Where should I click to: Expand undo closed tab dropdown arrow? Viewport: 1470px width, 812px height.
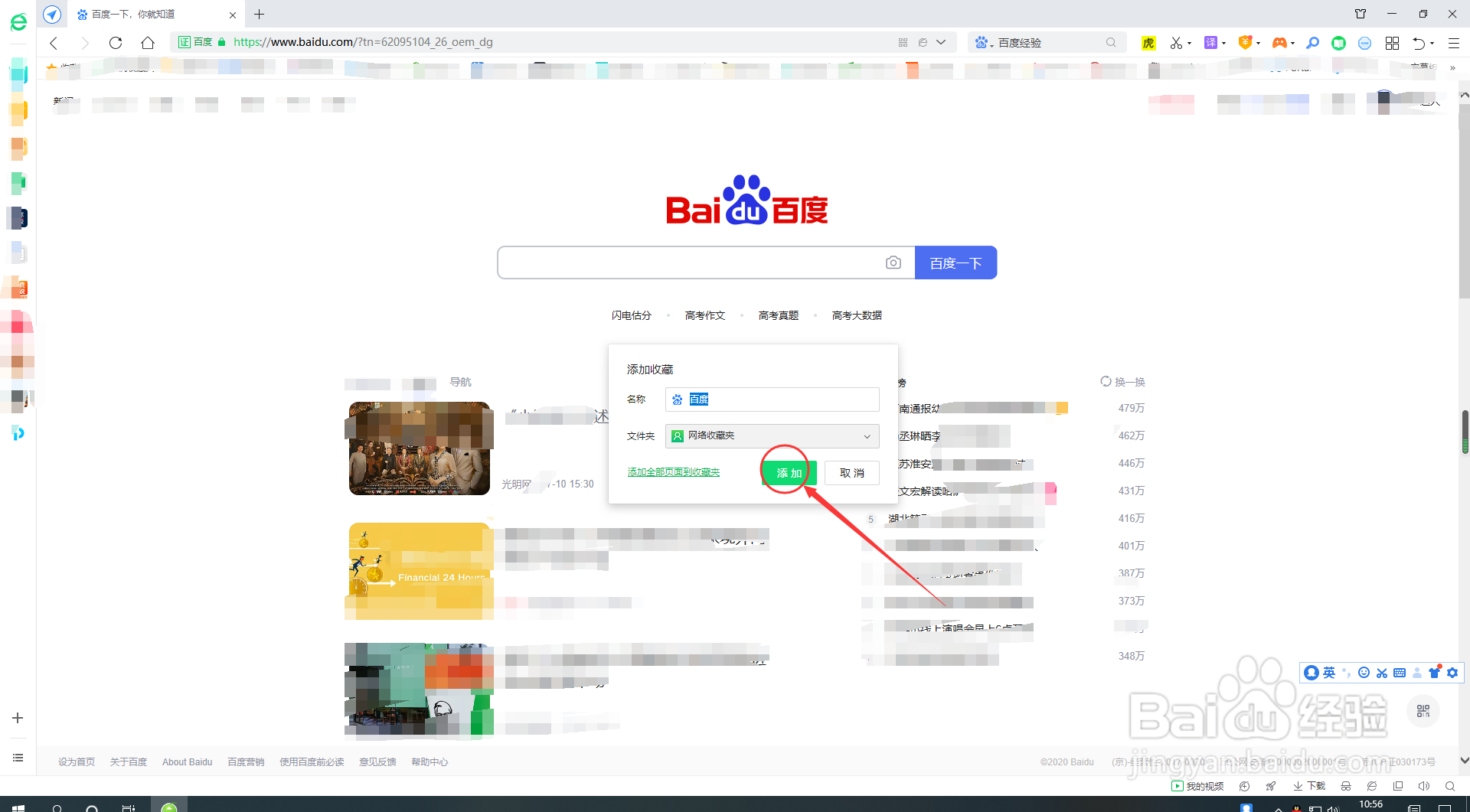pos(1432,43)
